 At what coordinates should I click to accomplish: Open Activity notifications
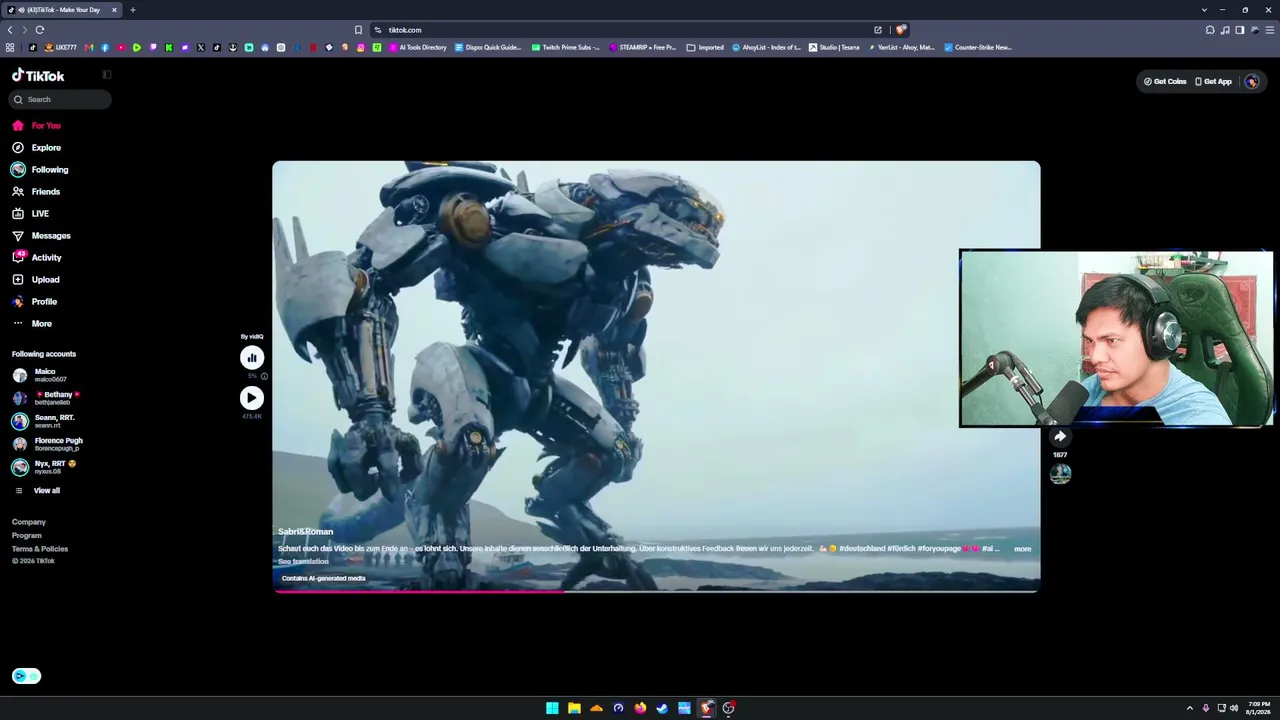click(x=37, y=258)
